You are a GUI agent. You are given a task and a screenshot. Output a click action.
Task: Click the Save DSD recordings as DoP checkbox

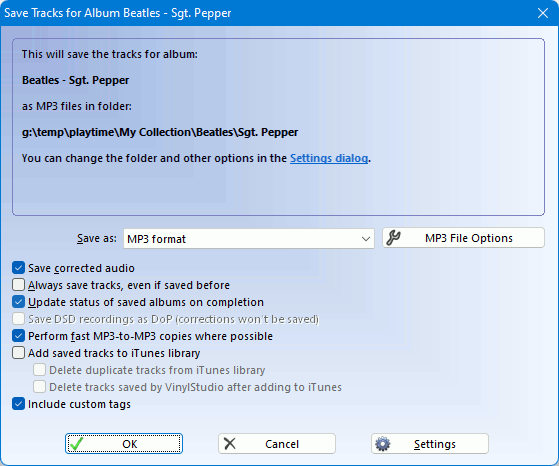(x=19, y=319)
